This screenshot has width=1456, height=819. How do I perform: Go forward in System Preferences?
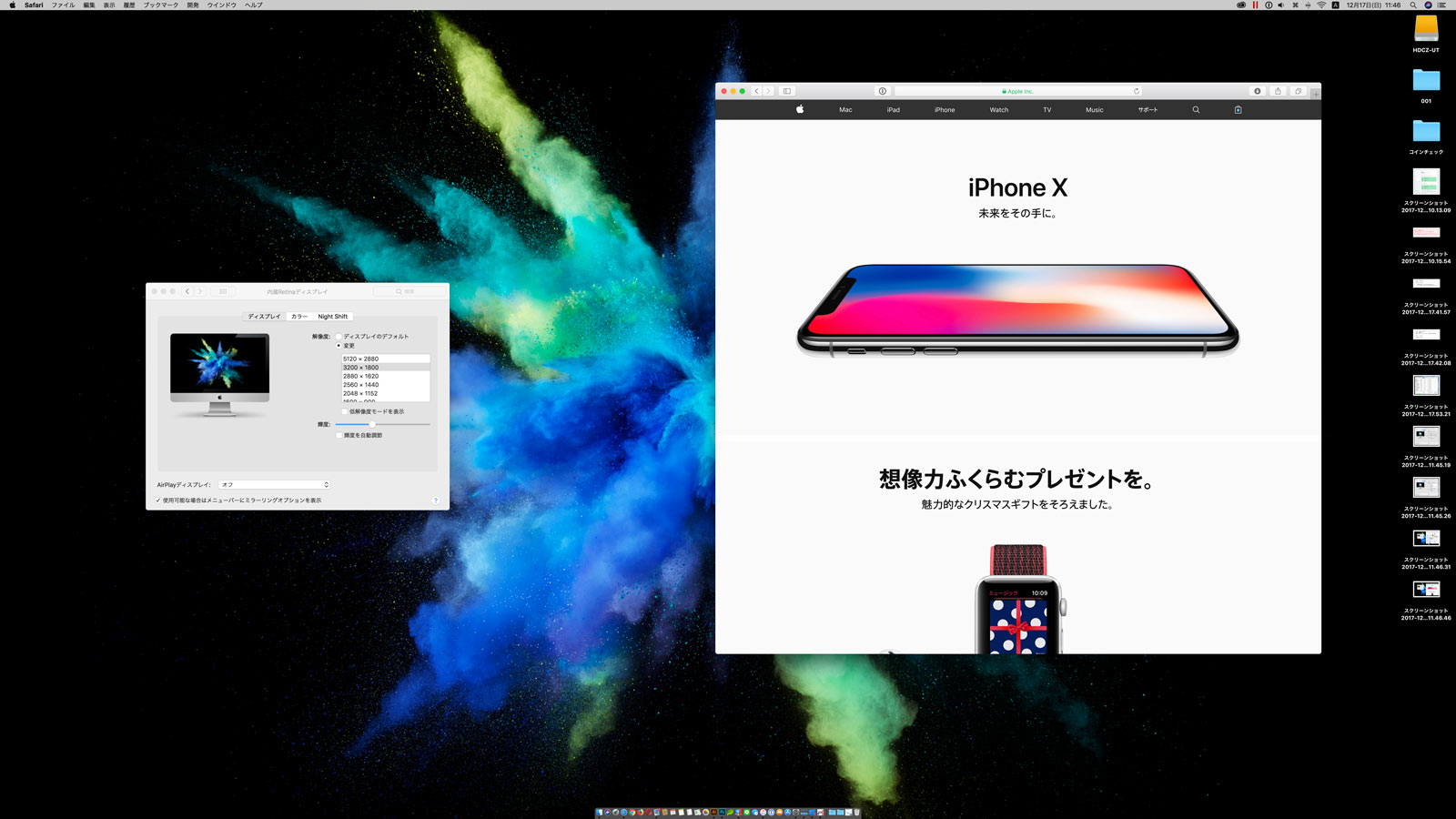(199, 291)
